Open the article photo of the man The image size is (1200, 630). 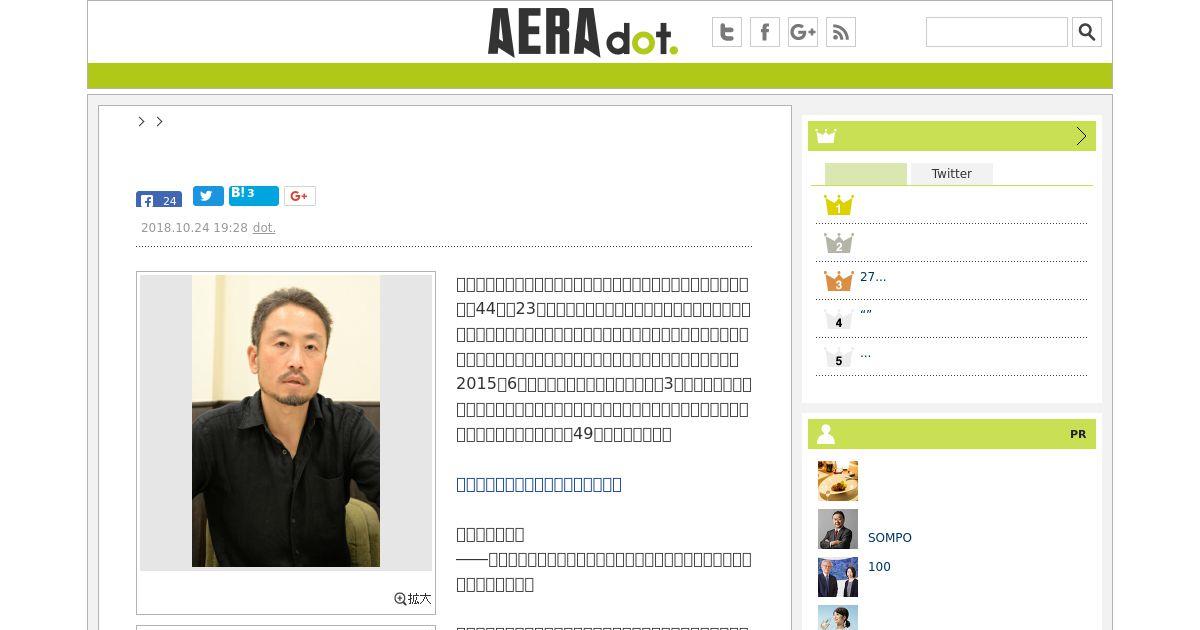[286, 421]
